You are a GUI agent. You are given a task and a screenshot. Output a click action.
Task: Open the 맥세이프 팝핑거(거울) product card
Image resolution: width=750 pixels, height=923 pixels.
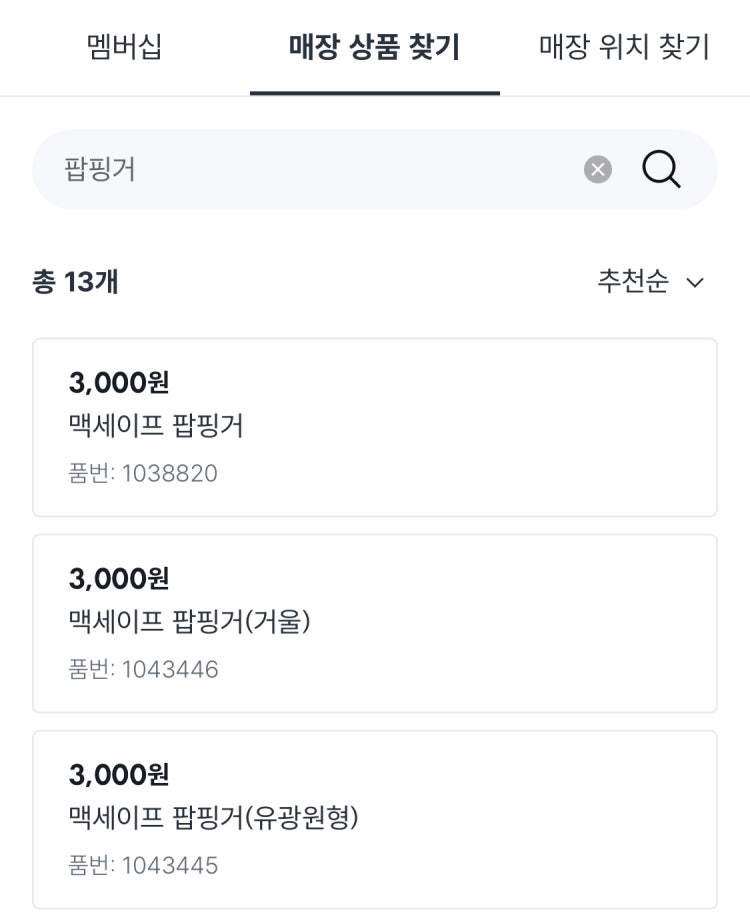pos(374,623)
